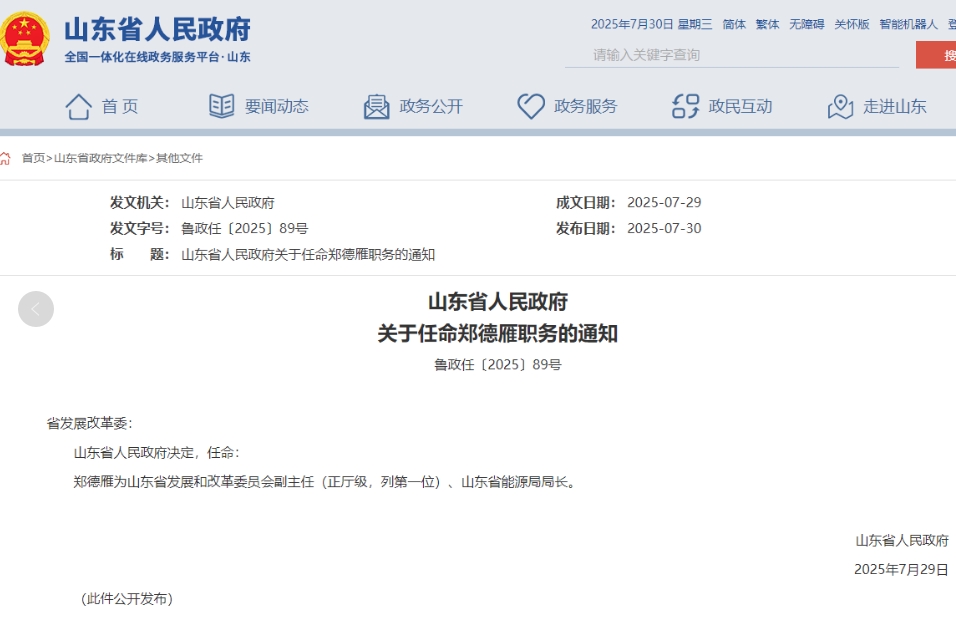The width and height of the screenshot is (956, 636).
Task: Enable 无障碍 accessibility mode
Action: 806,24
